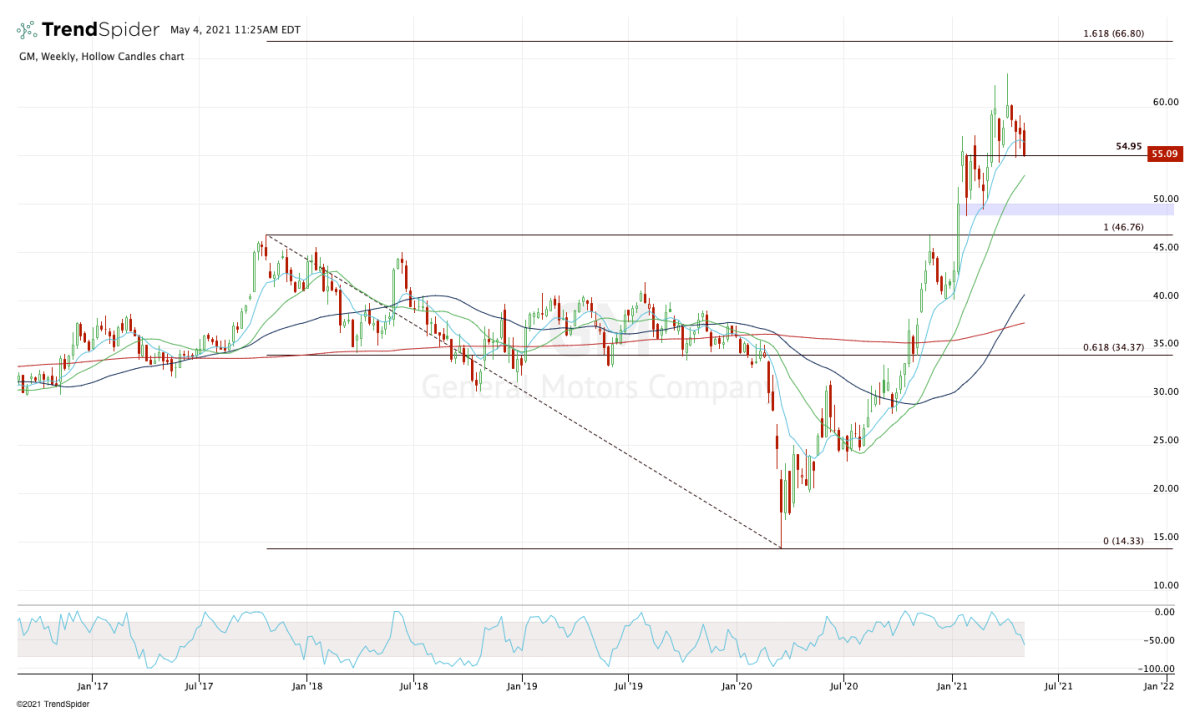The width and height of the screenshot is (1200, 712).
Task: Click the 54.95 price level label
Action: point(1129,146)
